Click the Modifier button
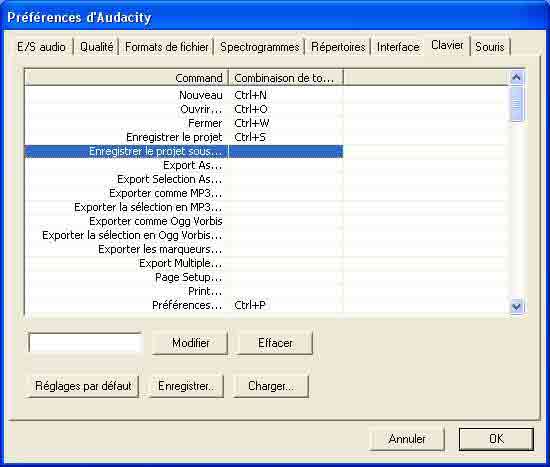 pyautogui.click(x=190, y=343)
